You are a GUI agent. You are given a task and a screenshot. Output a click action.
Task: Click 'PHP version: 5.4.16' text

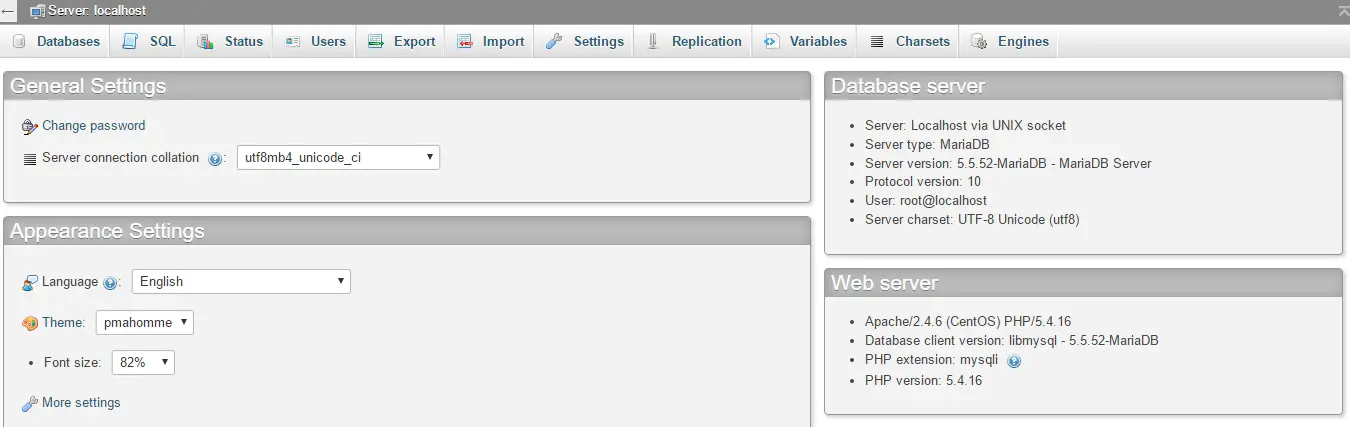(x=923, y=381)
